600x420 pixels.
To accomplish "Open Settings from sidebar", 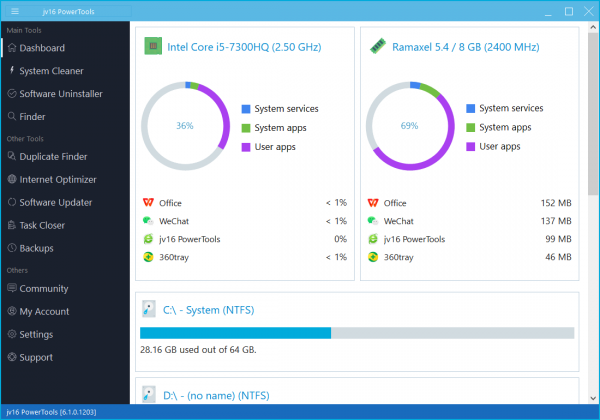I will tap(65, 334).
